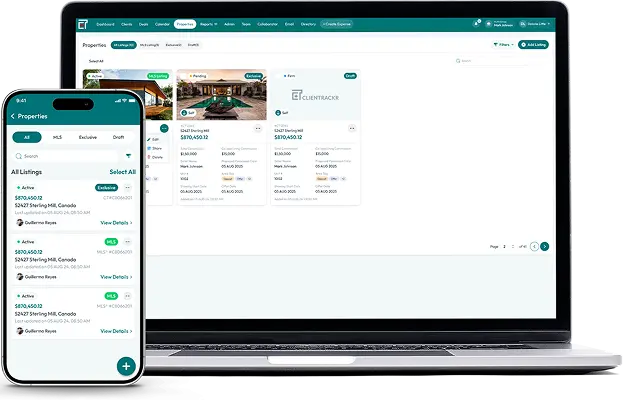Open options on phone's Exclusive listing
Image resolution: width=623 pixels, height=400 pixels.
pos(128,187)
